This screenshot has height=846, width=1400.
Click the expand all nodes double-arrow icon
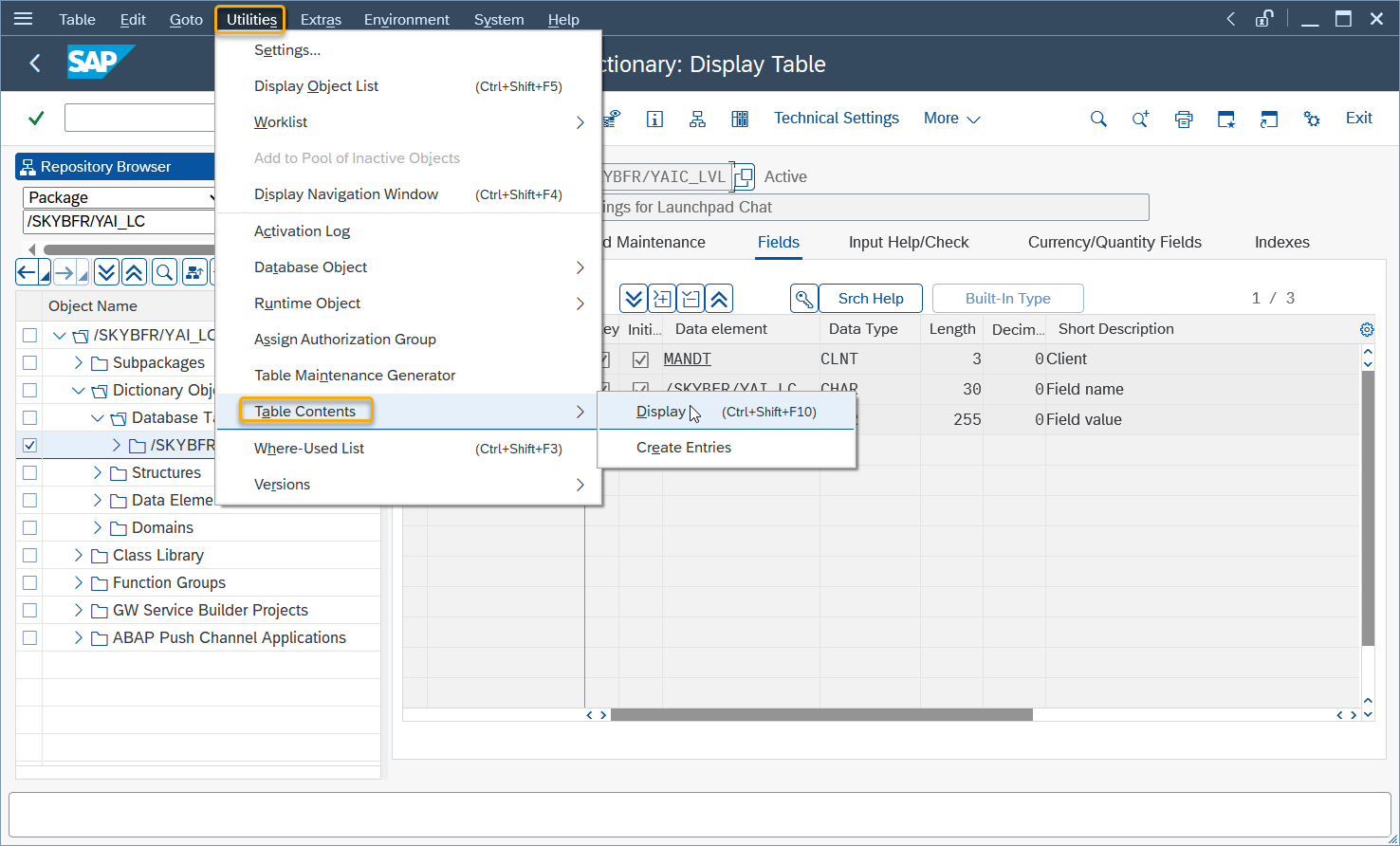pos(106,273)
